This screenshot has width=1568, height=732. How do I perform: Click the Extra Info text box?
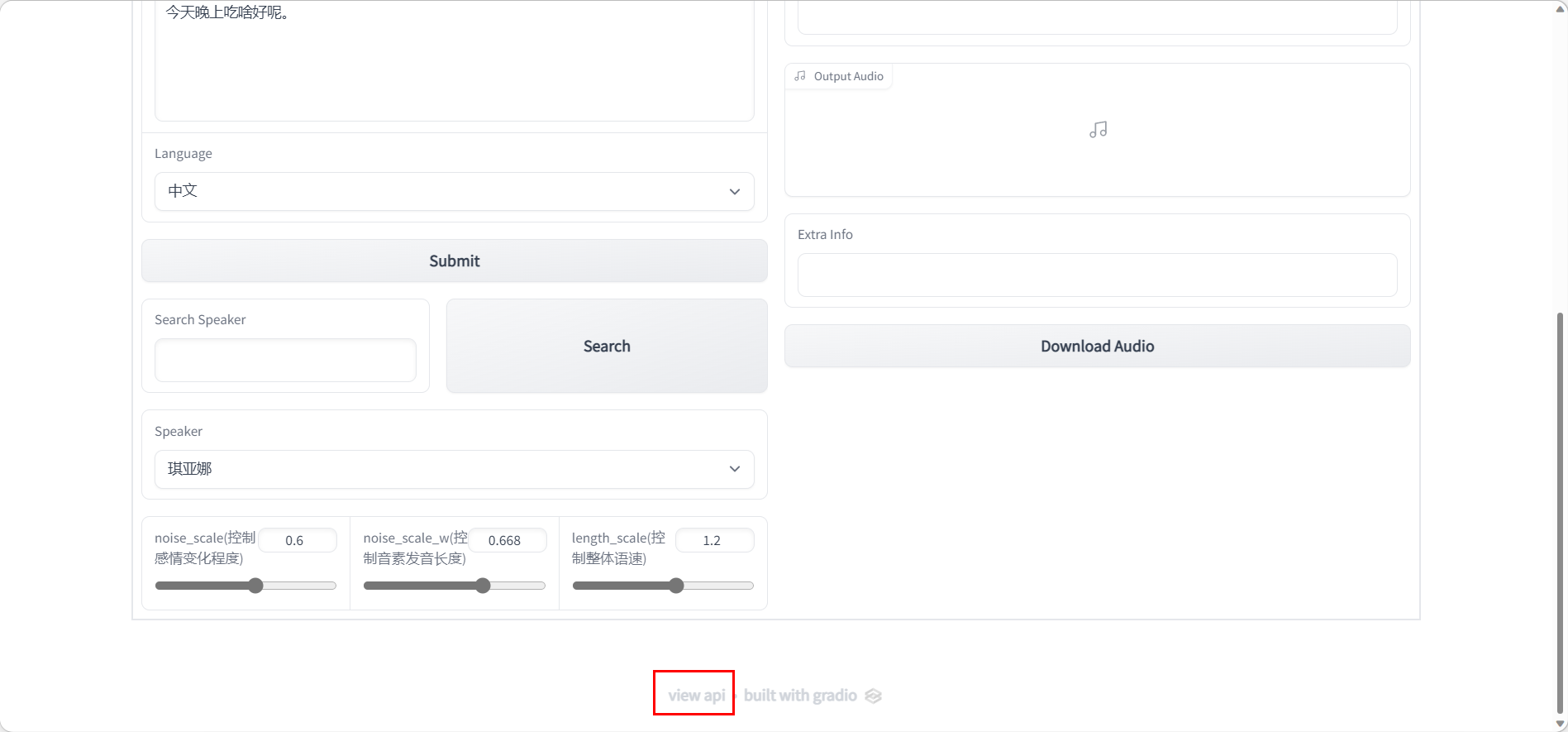pos(1097,275)
